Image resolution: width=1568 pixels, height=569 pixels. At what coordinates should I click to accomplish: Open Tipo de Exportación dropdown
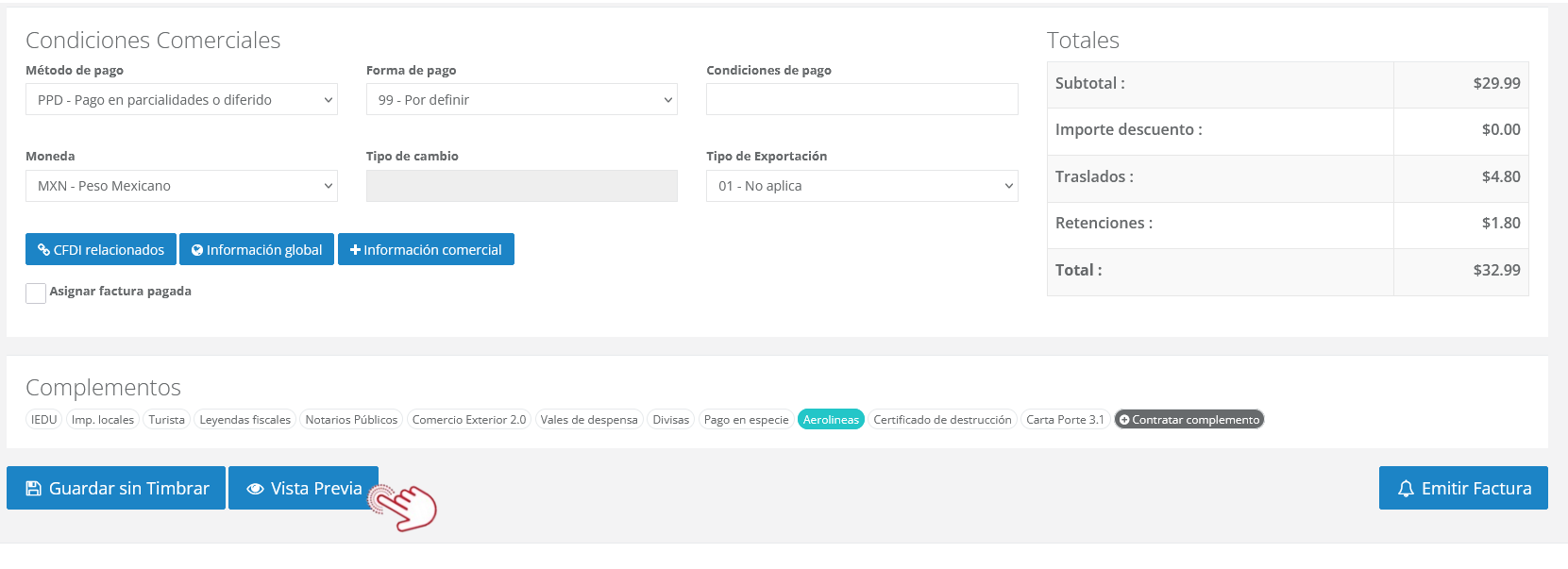point(862,186)
